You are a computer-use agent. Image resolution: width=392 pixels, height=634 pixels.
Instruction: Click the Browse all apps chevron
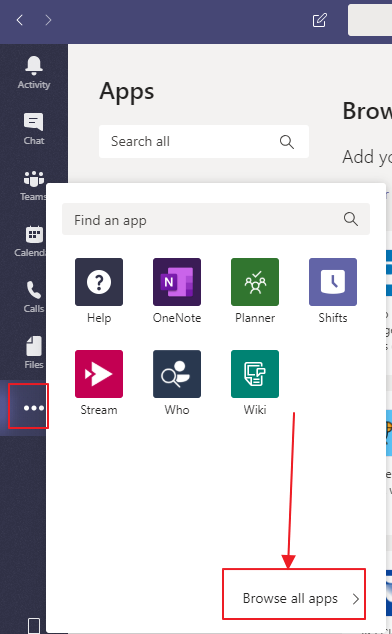tap(356, 599)
